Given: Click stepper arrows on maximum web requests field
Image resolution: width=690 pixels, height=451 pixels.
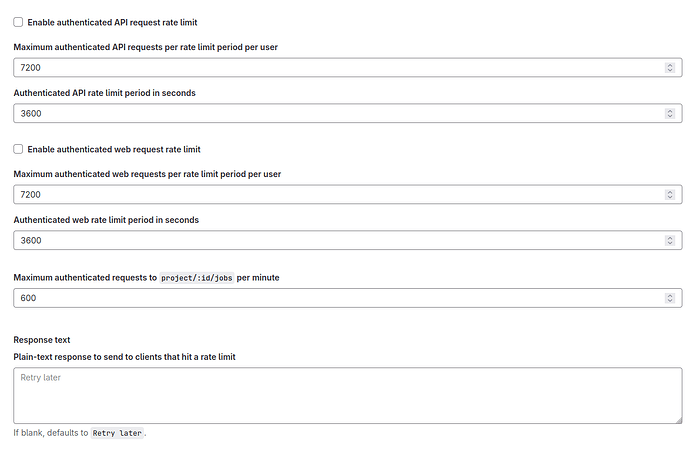Looking at the screenshot, I should 669,194.
